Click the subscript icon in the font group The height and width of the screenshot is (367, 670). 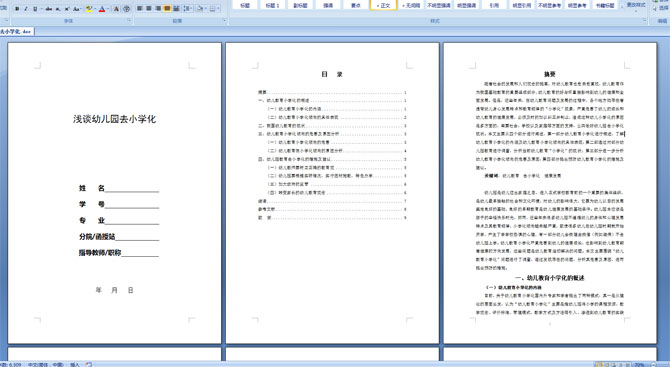(x=58, y=9)
